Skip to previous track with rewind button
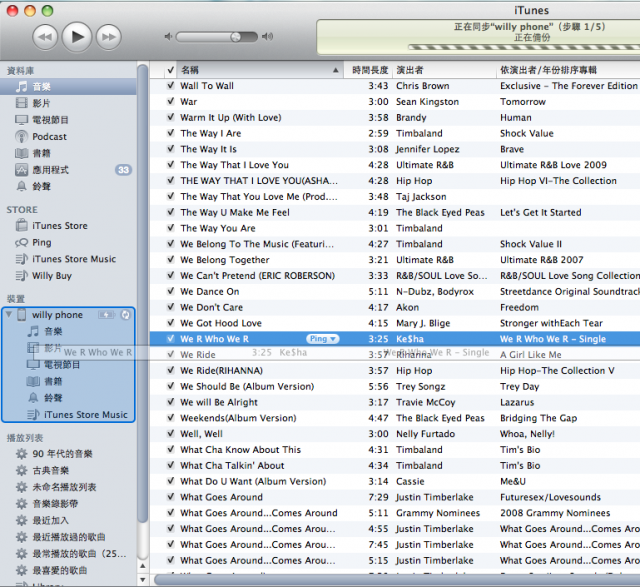 45,37
